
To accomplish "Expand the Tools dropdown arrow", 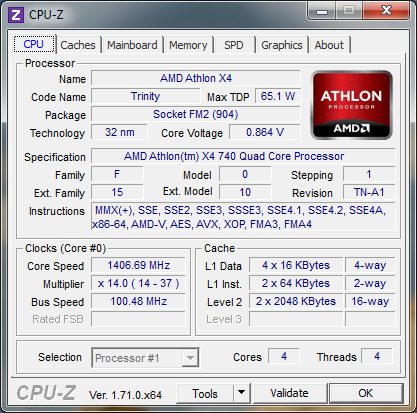I will 242,393.
